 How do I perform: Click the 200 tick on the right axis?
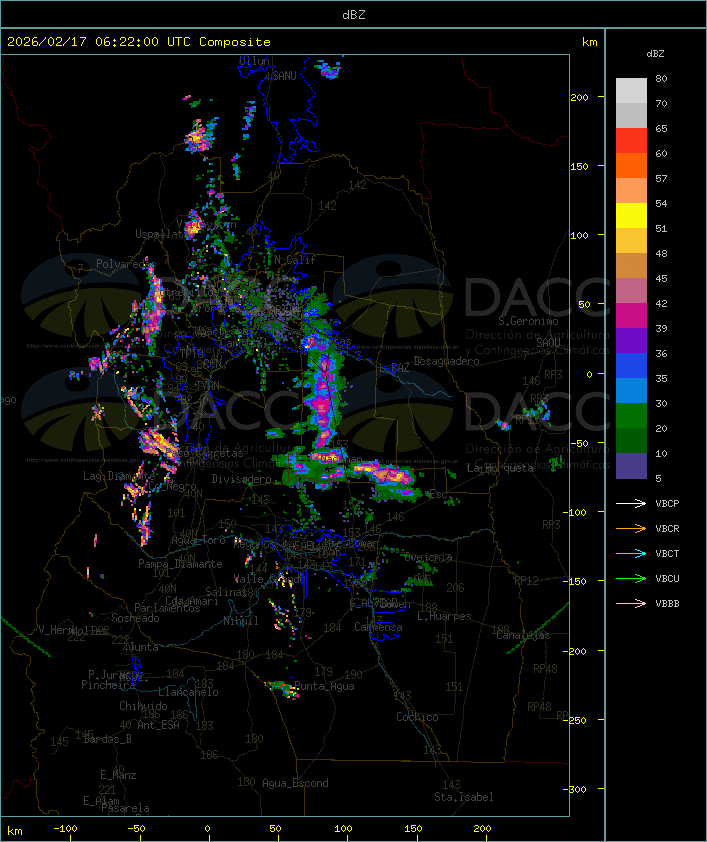tap(579, 97)
